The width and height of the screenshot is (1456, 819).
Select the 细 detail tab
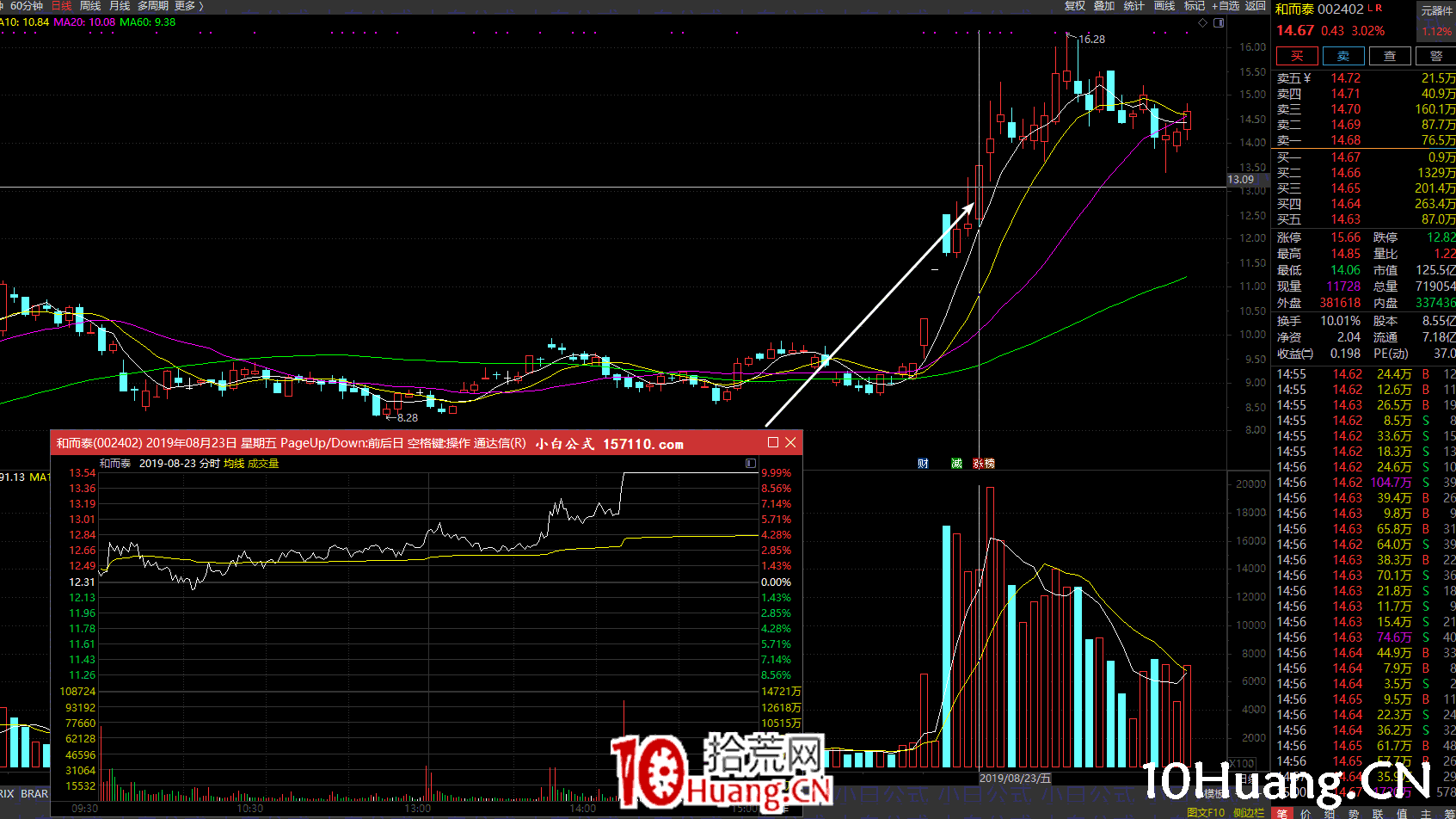pyautogui.click(x=1330, y=813)
